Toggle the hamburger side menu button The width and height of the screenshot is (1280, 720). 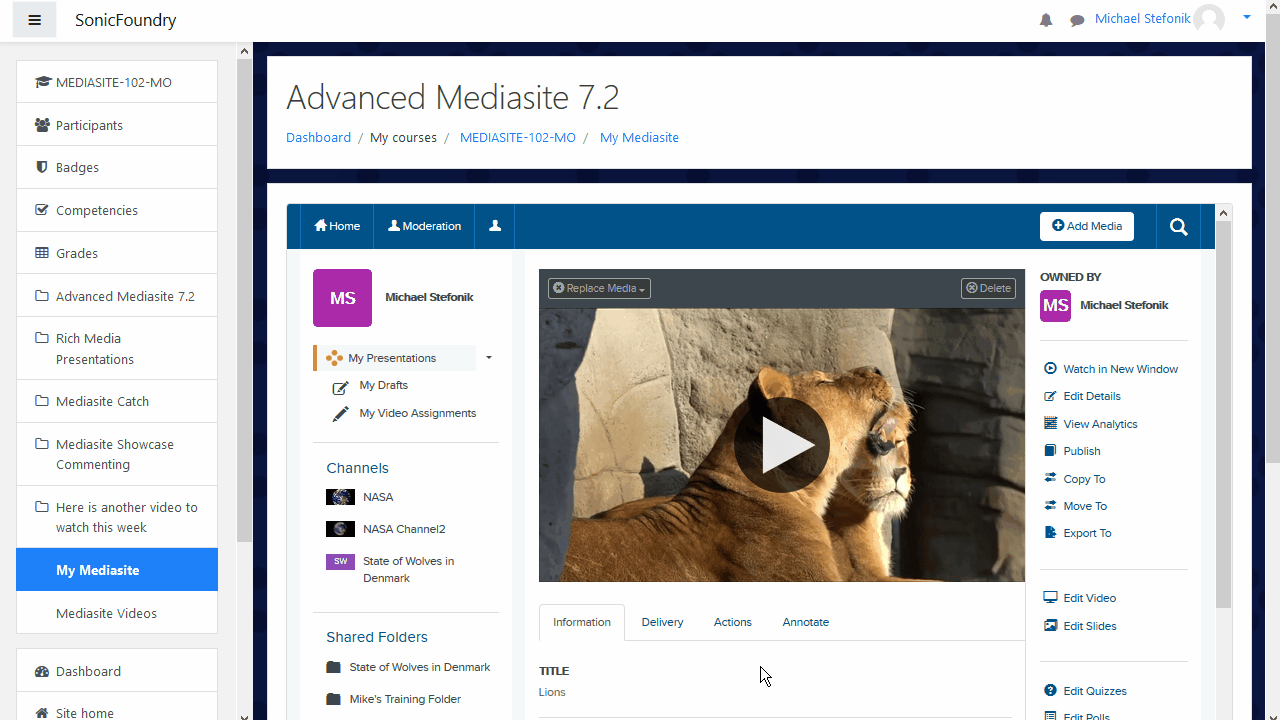click(34, 20)
